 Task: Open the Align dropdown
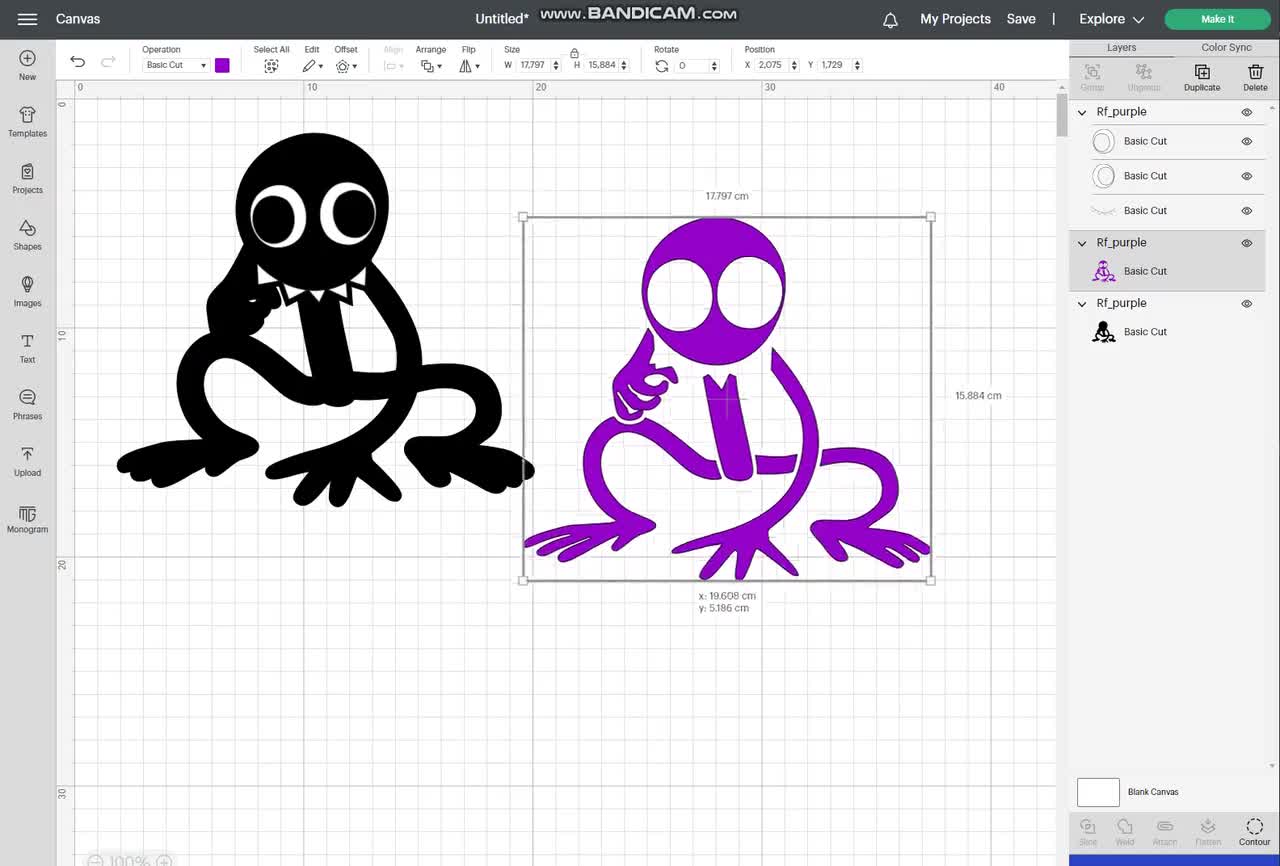(x=394, y=66)
